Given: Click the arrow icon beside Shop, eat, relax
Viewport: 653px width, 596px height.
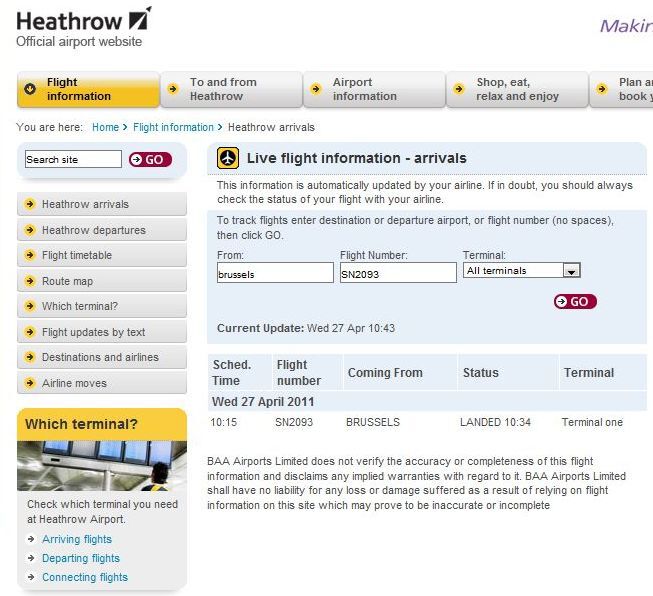Looking at the screenshot, I should pyautogui.click(x=459, y=89).
